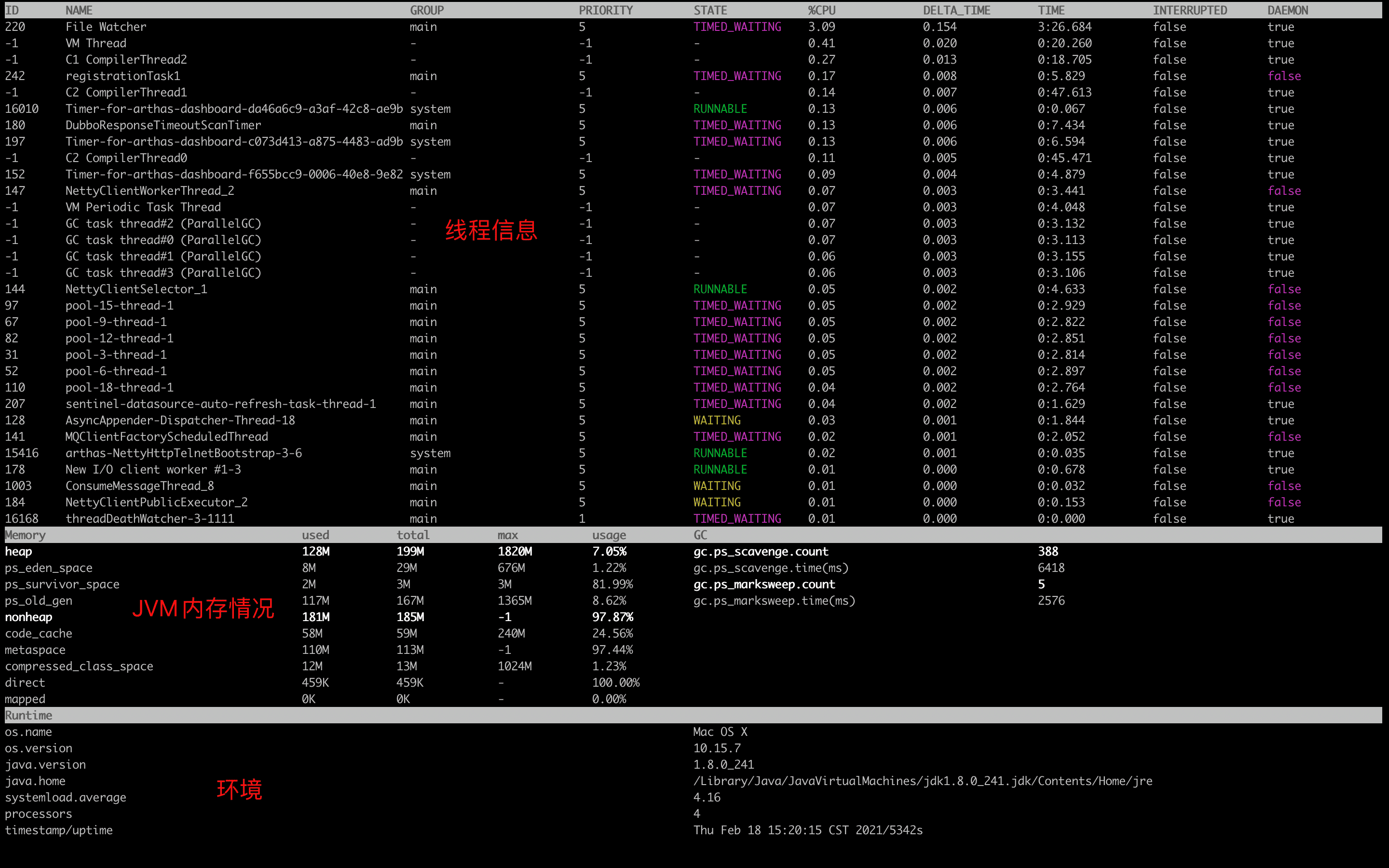Click RUNNABLE state of arthas-NettyHttpTelnetBootstrap-3-6

pos(720,453)
